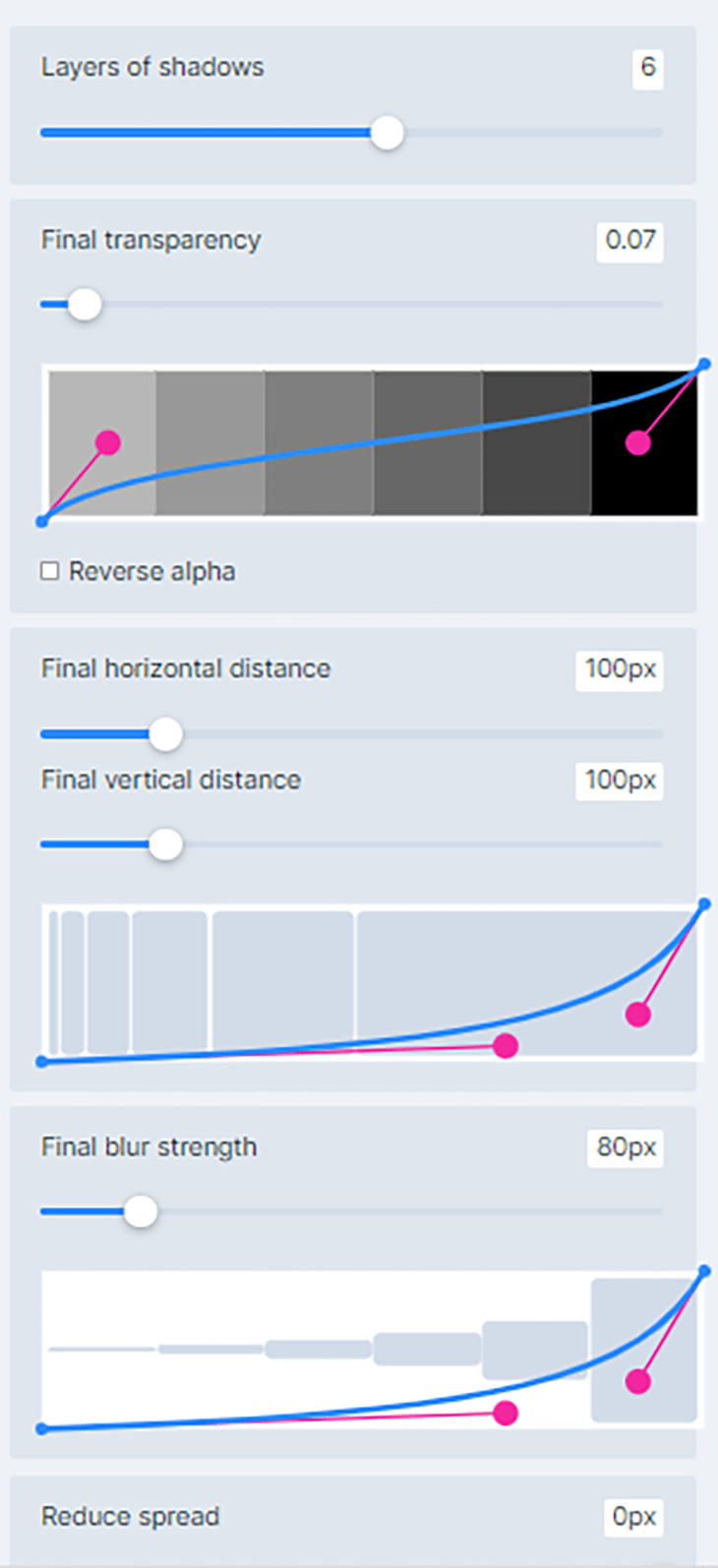Viewport: 718px width, 1568px height.
Task: Click the Layers of shadows slider handle
Action: [387, 132]
